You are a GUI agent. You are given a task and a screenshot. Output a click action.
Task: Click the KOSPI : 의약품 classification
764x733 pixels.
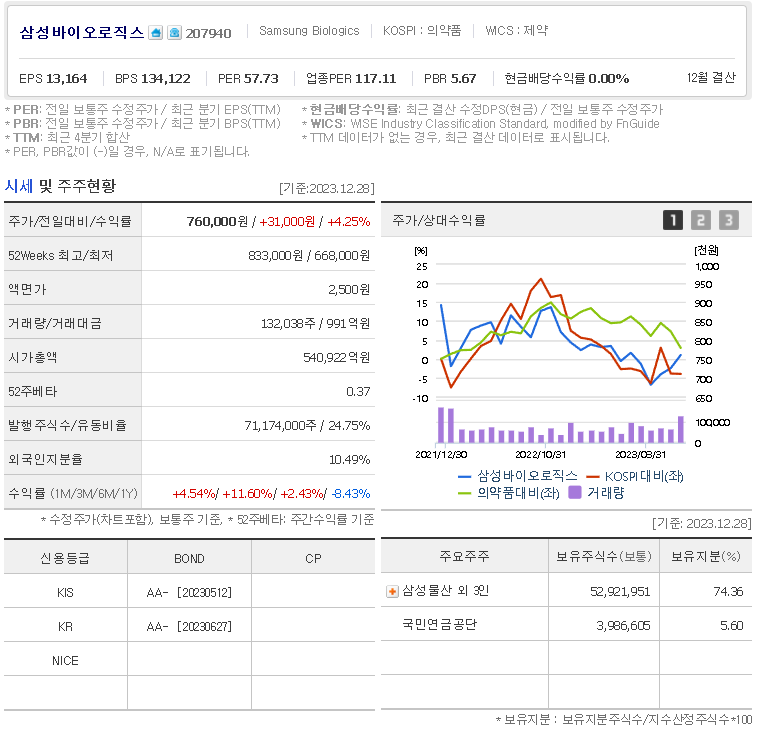point(421,31)
